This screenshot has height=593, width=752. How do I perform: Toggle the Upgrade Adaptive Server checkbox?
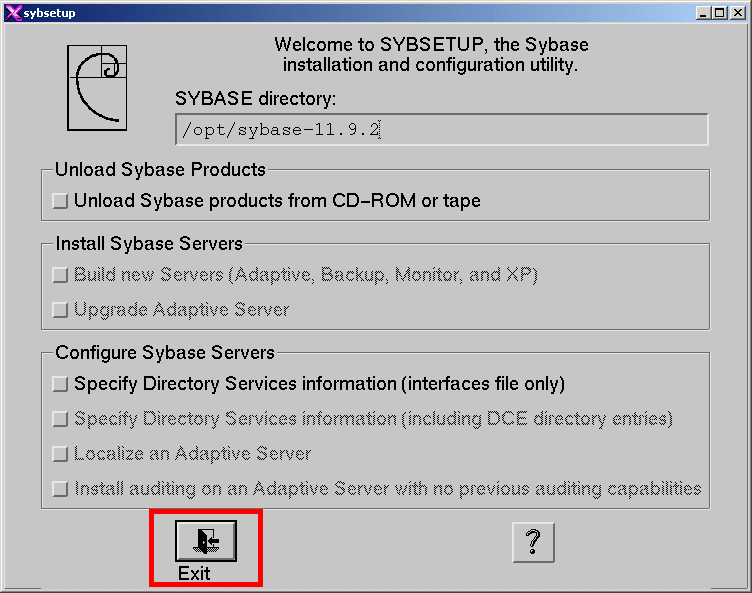tap(60, 310)
